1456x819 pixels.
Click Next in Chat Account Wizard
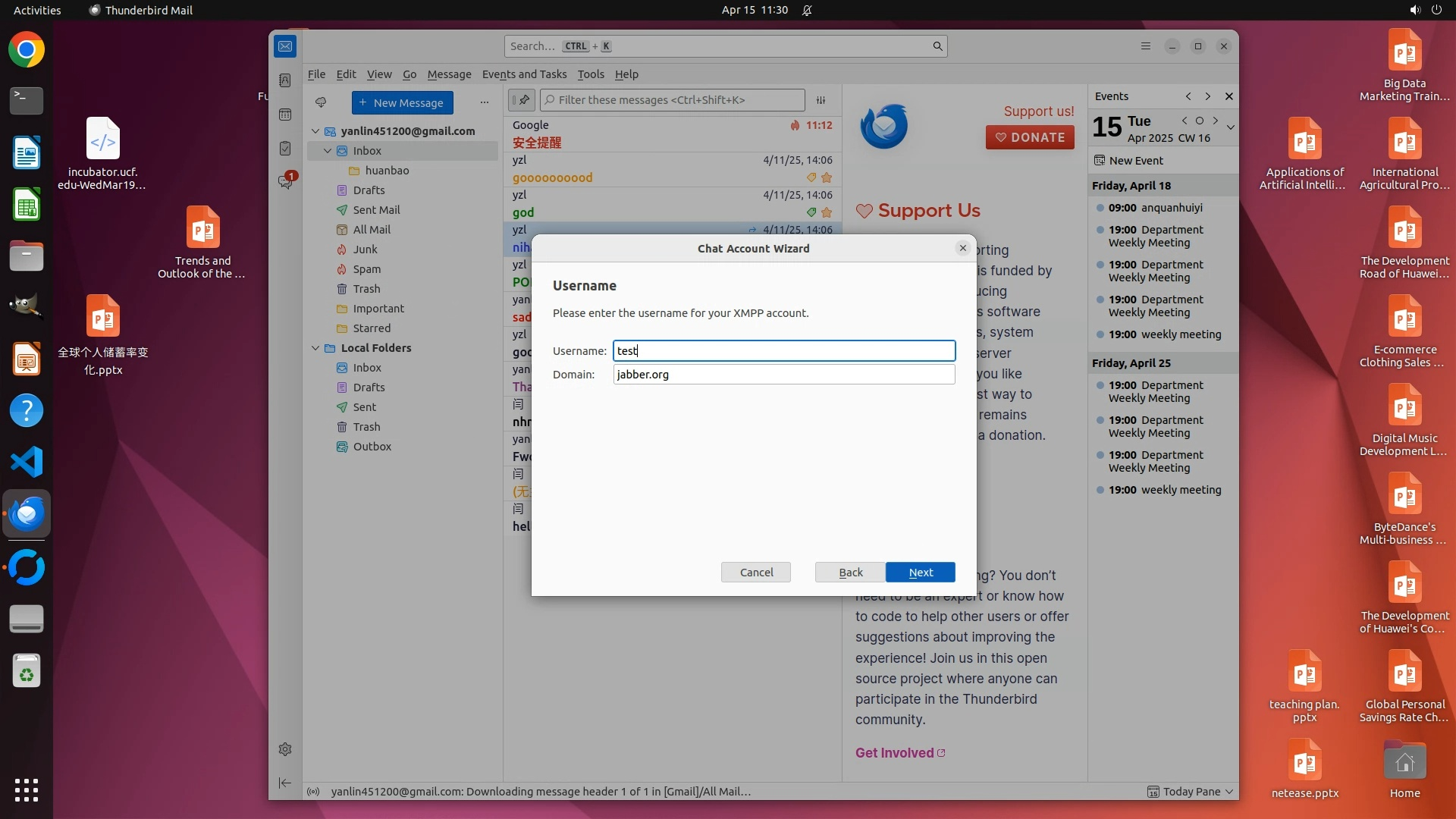pos(920,573)
